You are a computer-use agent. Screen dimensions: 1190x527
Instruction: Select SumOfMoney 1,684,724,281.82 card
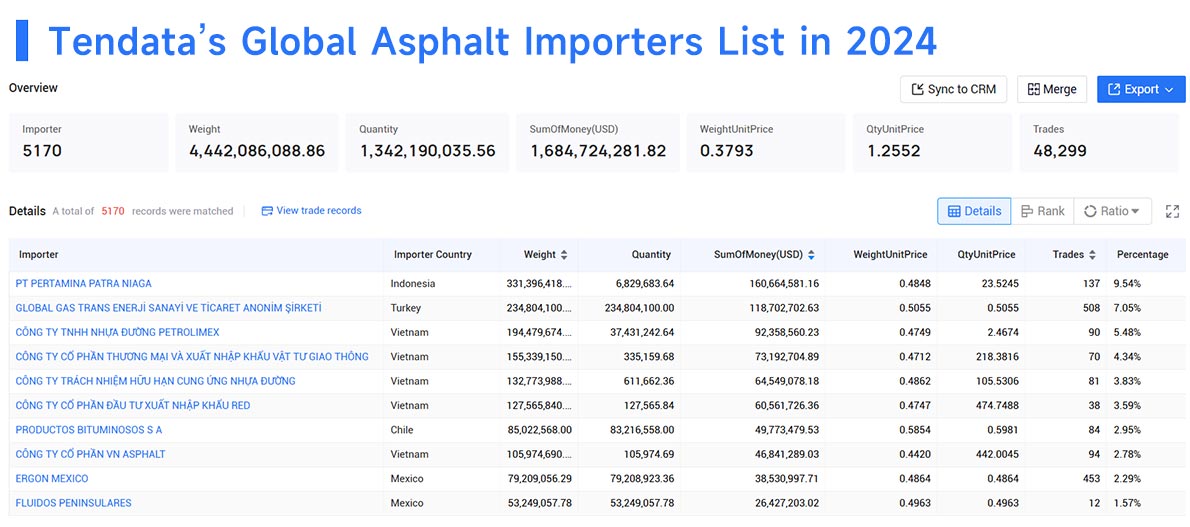[598, 143]
